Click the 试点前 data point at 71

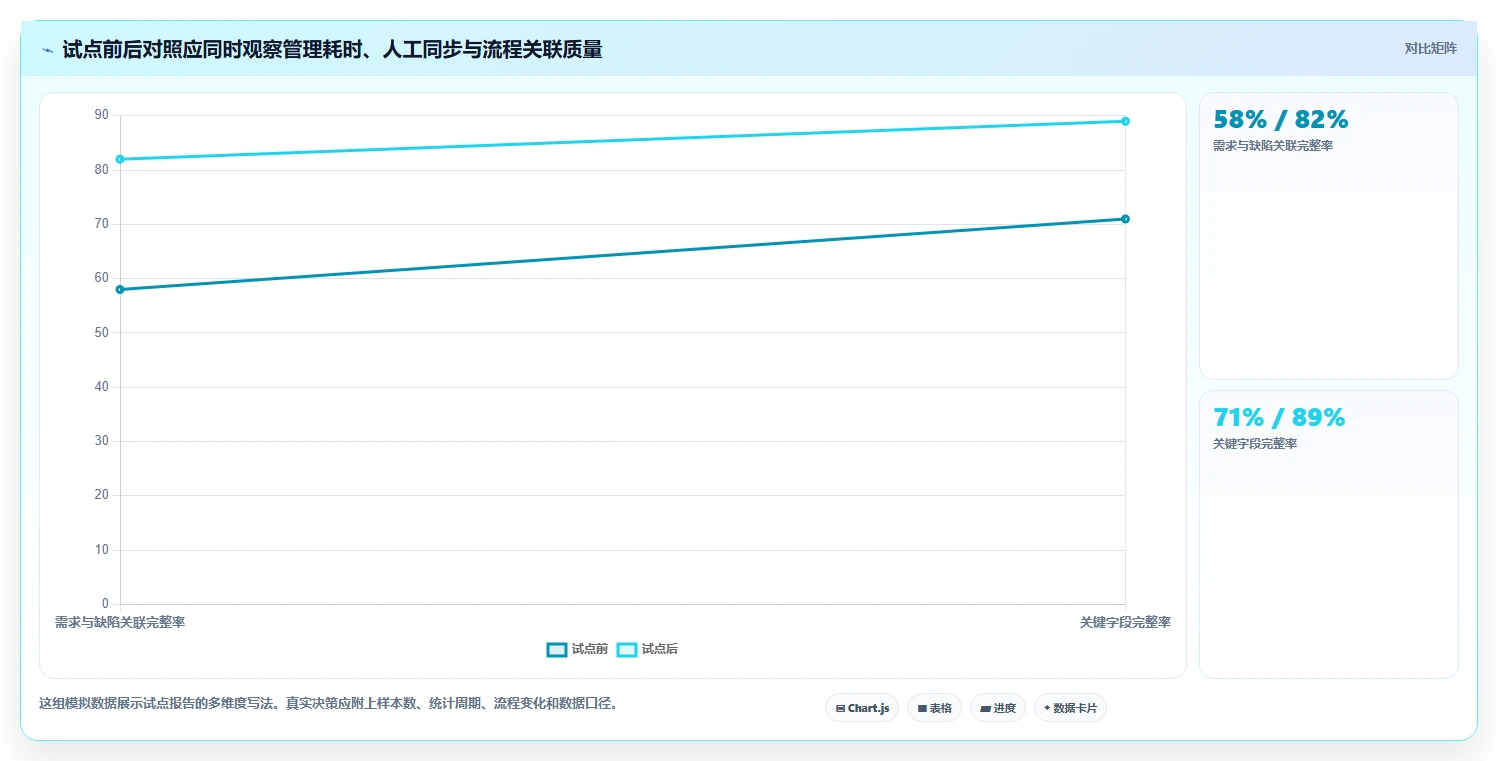(1125, 219)
